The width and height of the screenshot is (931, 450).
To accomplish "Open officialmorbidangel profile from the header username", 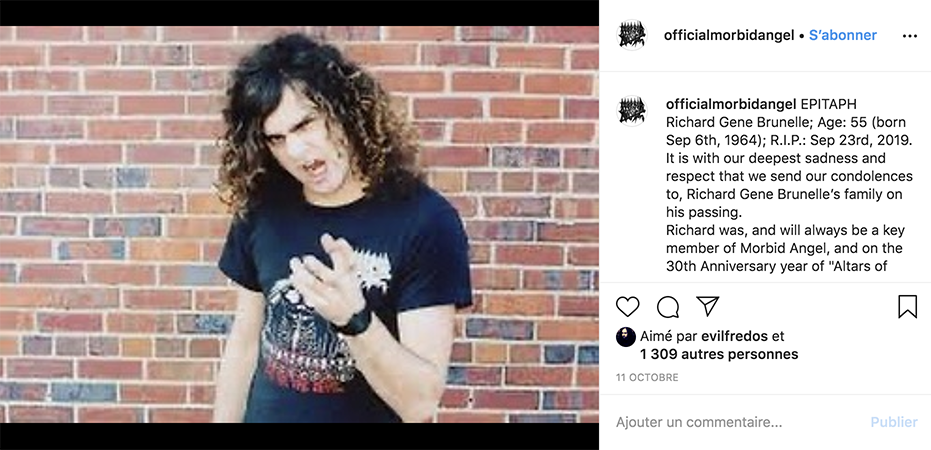I will click(x=729, y=35).
